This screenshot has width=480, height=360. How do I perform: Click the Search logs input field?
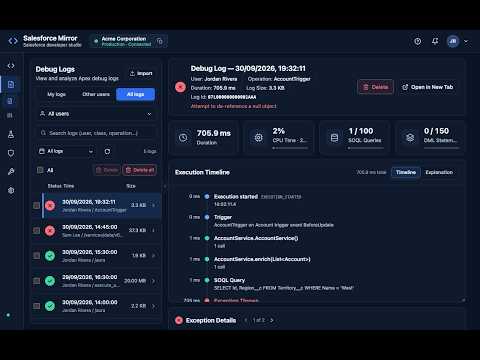click(x=96, y=133)
